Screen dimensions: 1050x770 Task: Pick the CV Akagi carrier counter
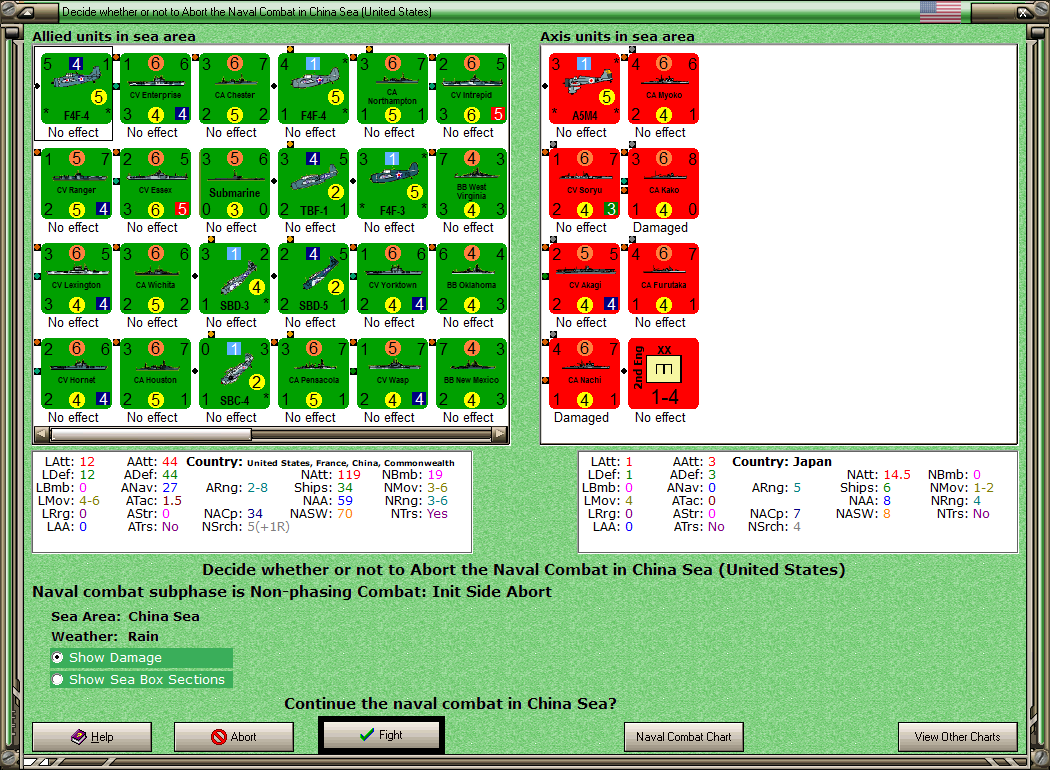coord(584,279)
